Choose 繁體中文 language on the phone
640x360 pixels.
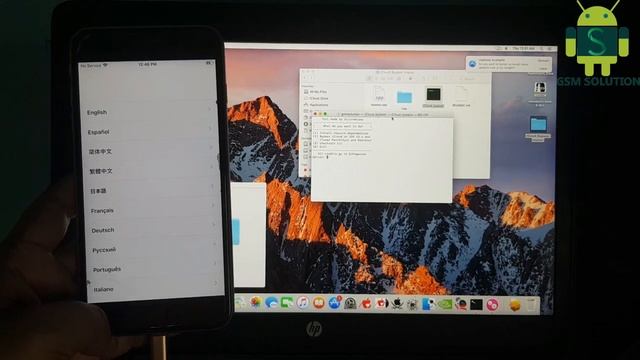click(x=101, y=171)
